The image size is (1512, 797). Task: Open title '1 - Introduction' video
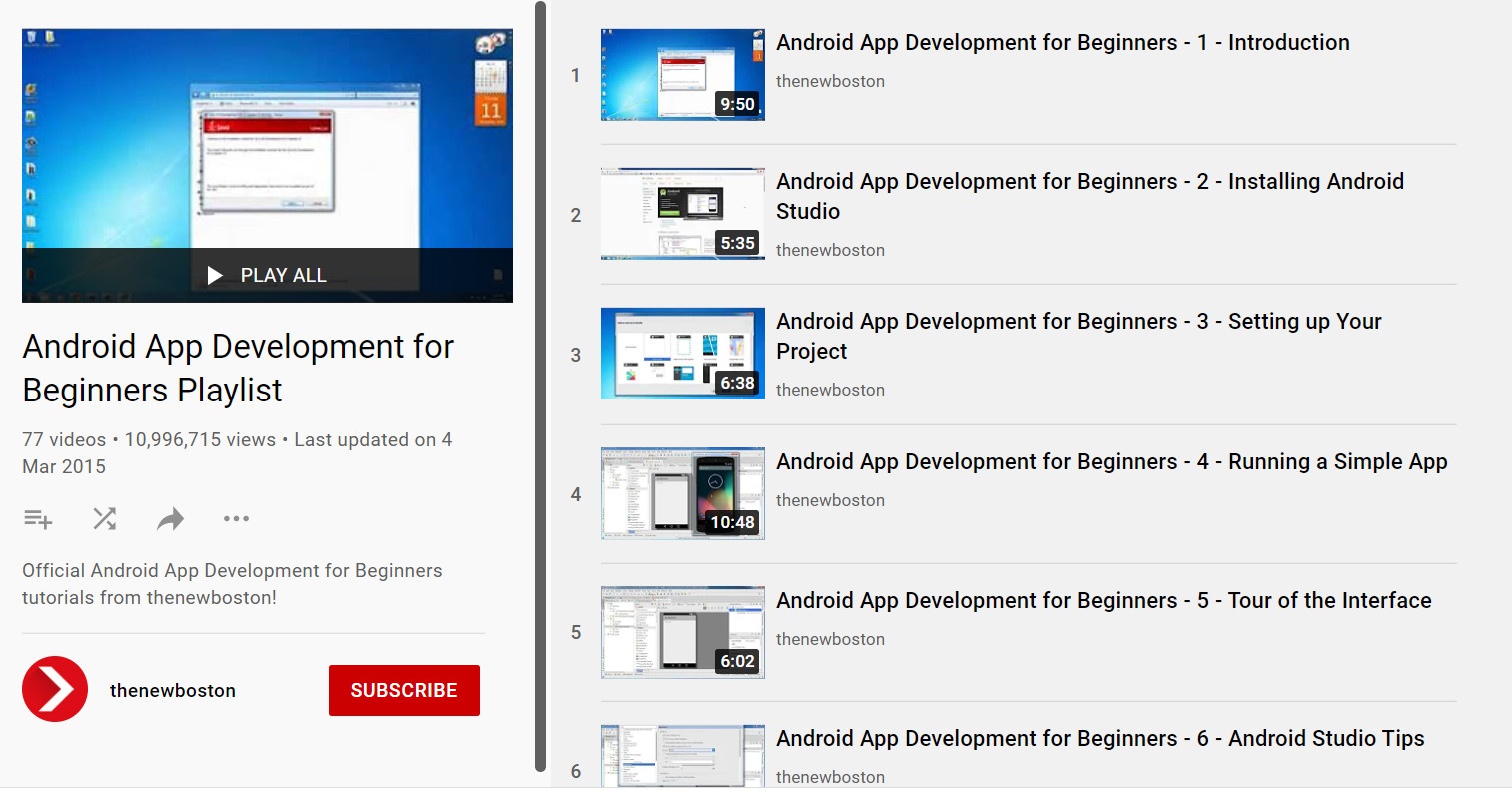click(1063, 42)
